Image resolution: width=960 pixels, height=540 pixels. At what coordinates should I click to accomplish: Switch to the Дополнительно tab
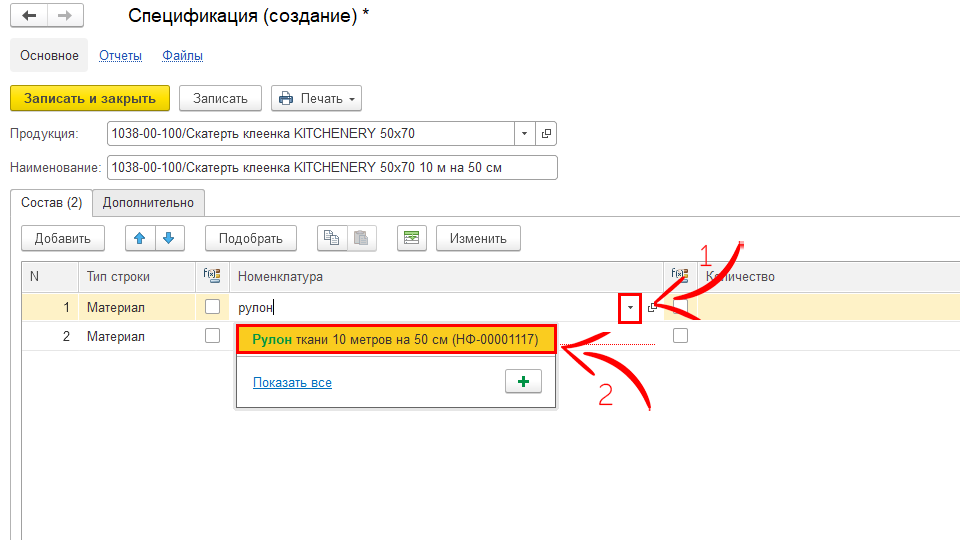[148, 202]
